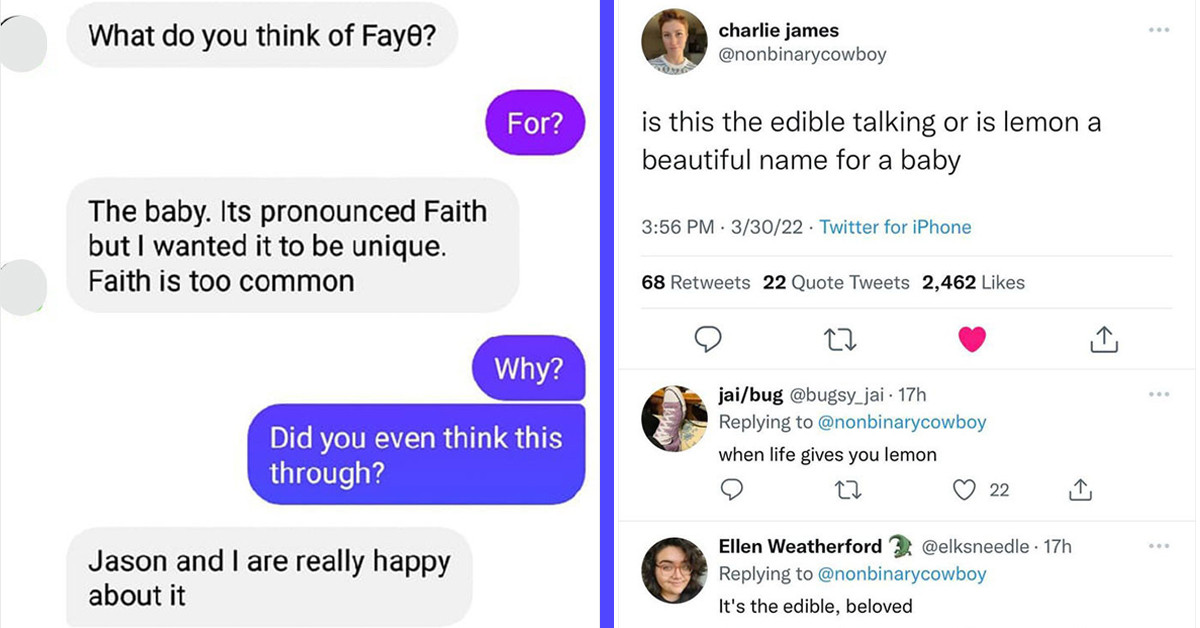This screenshot has width=1200, height=628.
Task: Open Ellen Weatherford's profile picture
Action: [x=673, y=570]
